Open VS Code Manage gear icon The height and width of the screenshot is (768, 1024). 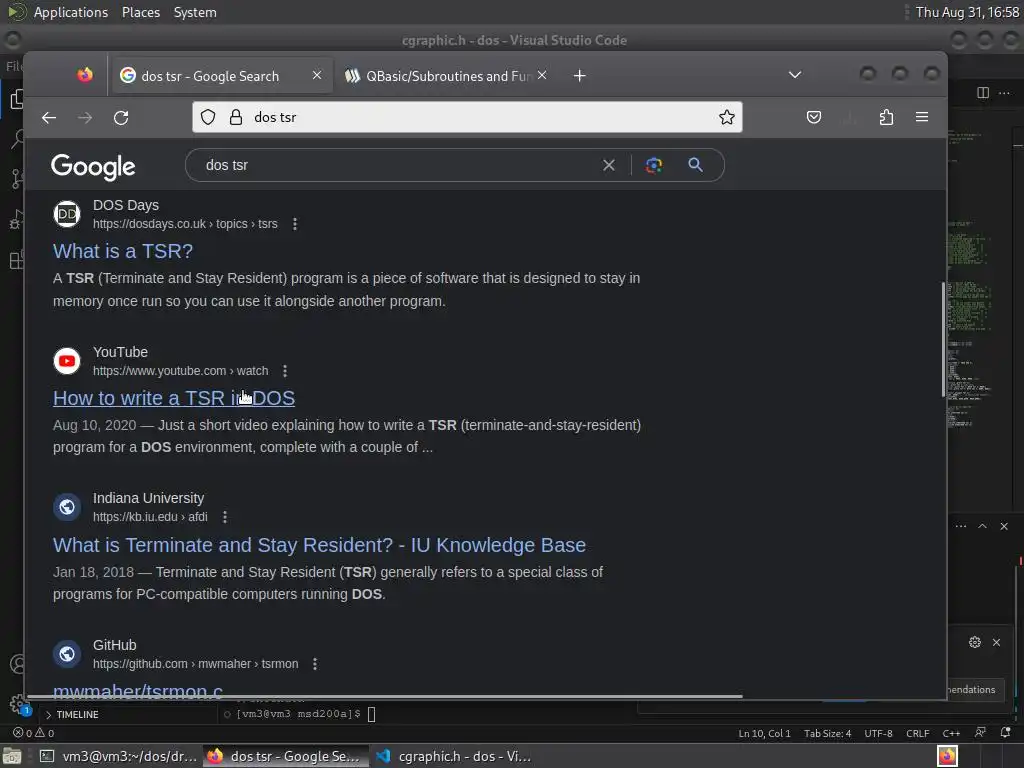point(18,704)
